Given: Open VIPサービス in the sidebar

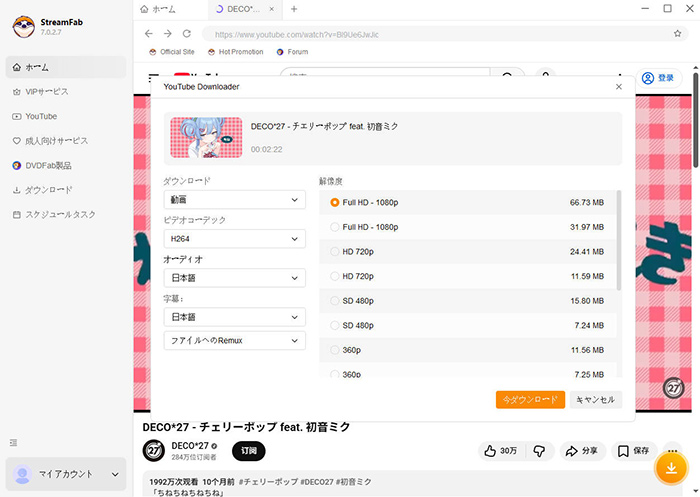Looking at the screenshot, I should coord(66,92).
